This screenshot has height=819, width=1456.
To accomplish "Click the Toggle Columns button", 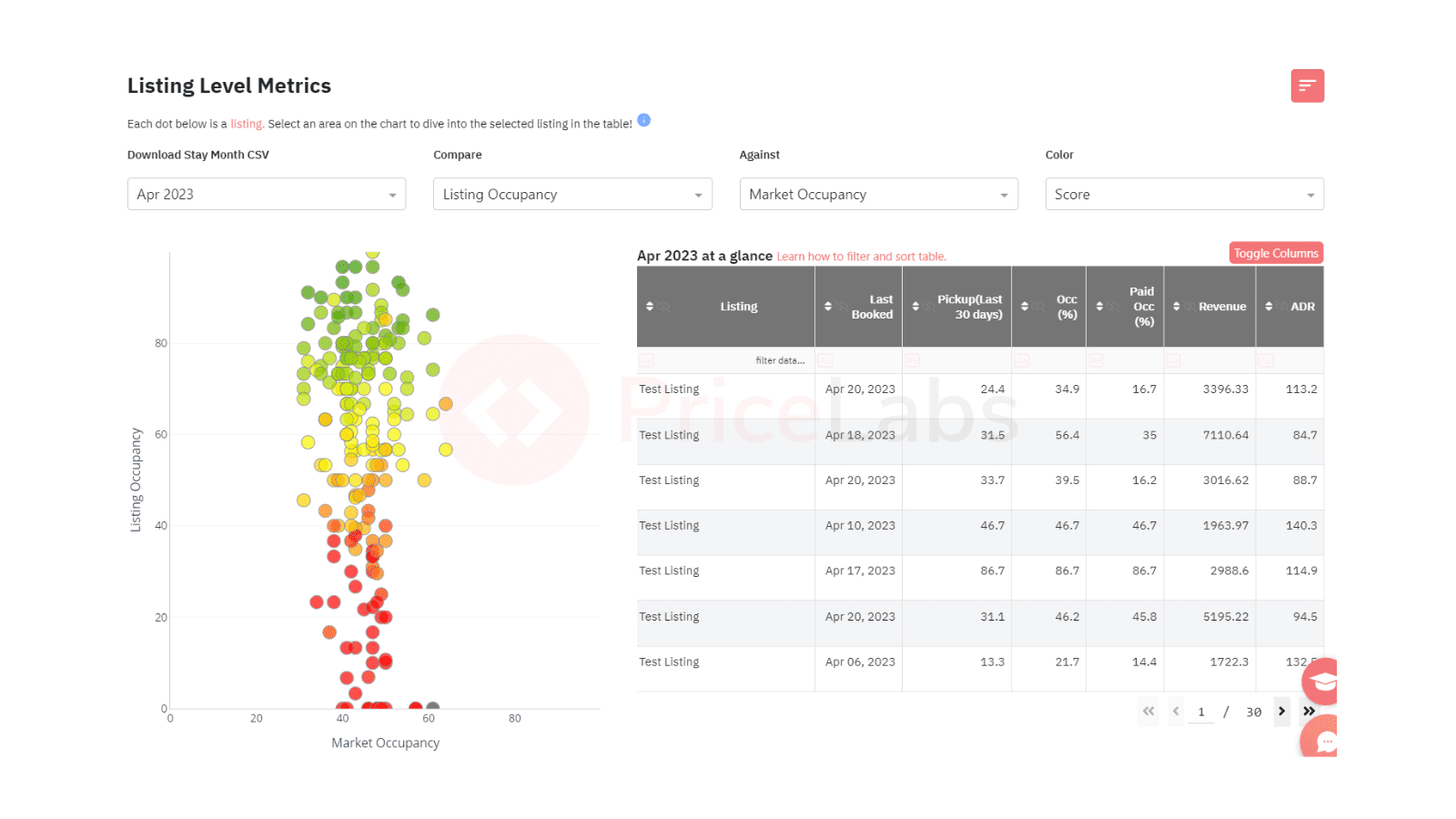I will pos(1276,253).
